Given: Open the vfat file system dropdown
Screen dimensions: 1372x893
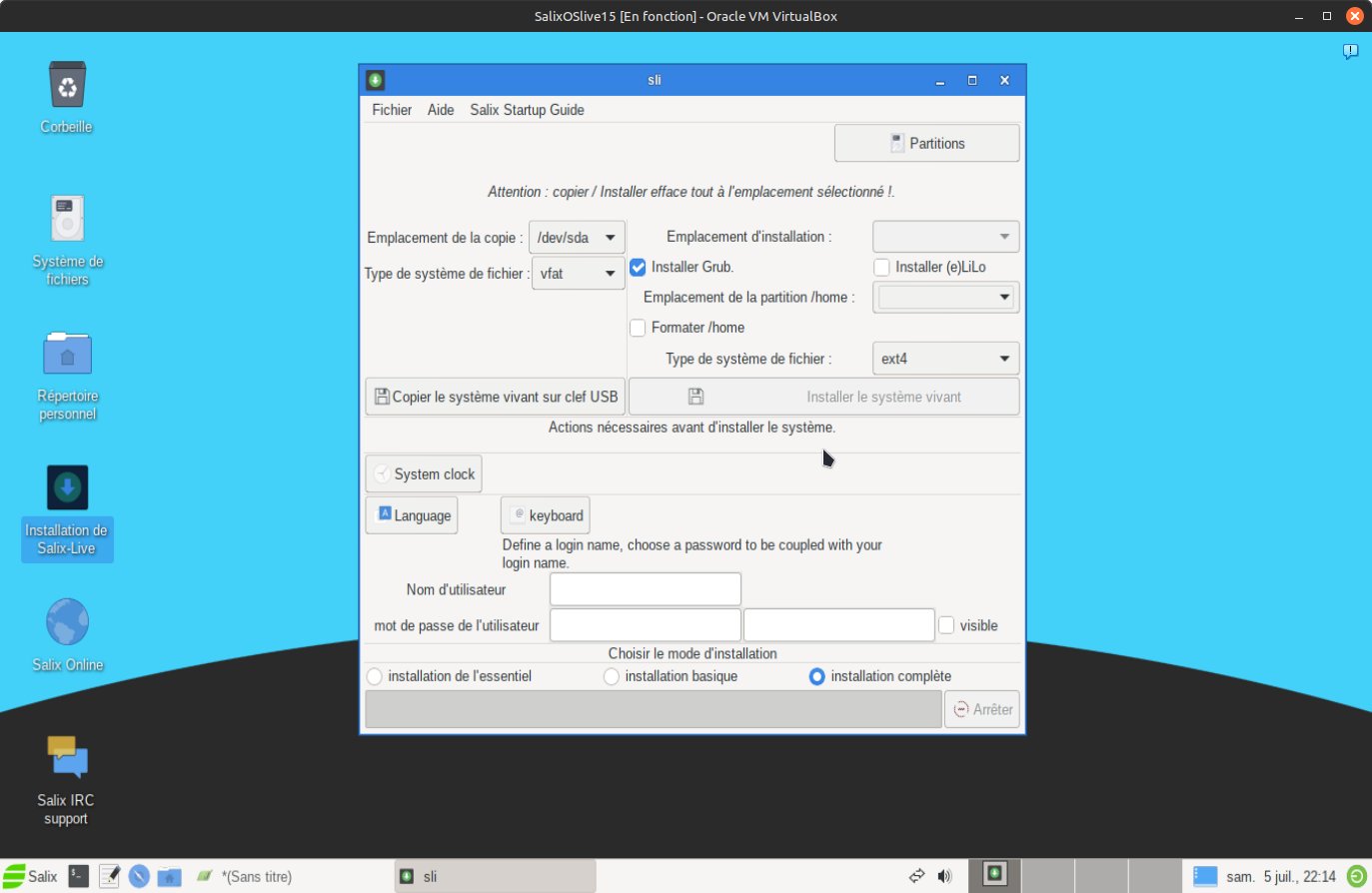Looking at the screenshot, I should tap(578, 274).
